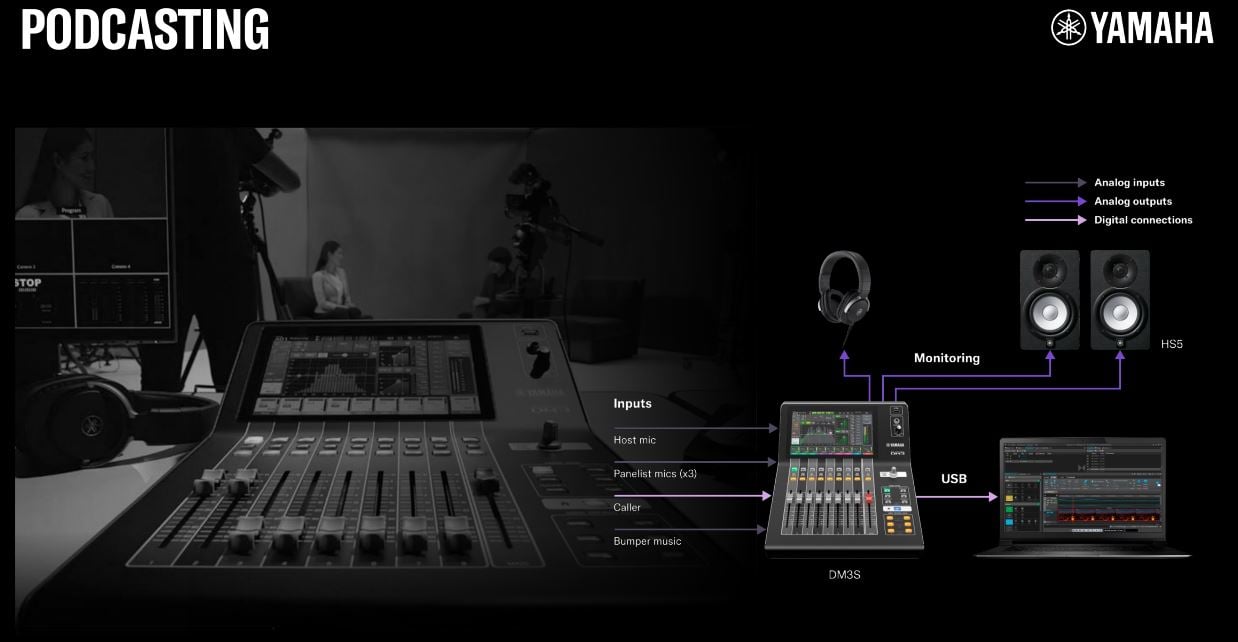The image size is (1238, 642).
Task: Click the laptop showing the DAW software
Action: [x=1083, y=497]
